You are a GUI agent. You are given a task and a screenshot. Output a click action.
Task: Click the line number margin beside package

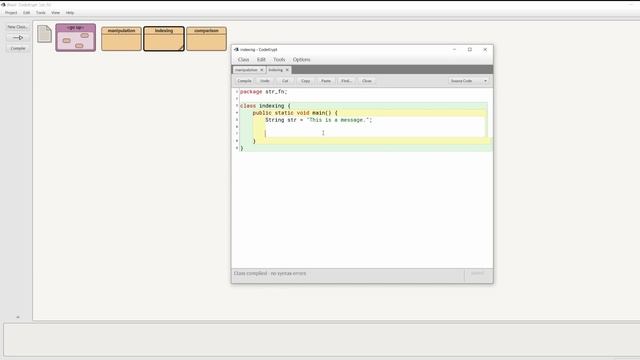tap(237, 92)
